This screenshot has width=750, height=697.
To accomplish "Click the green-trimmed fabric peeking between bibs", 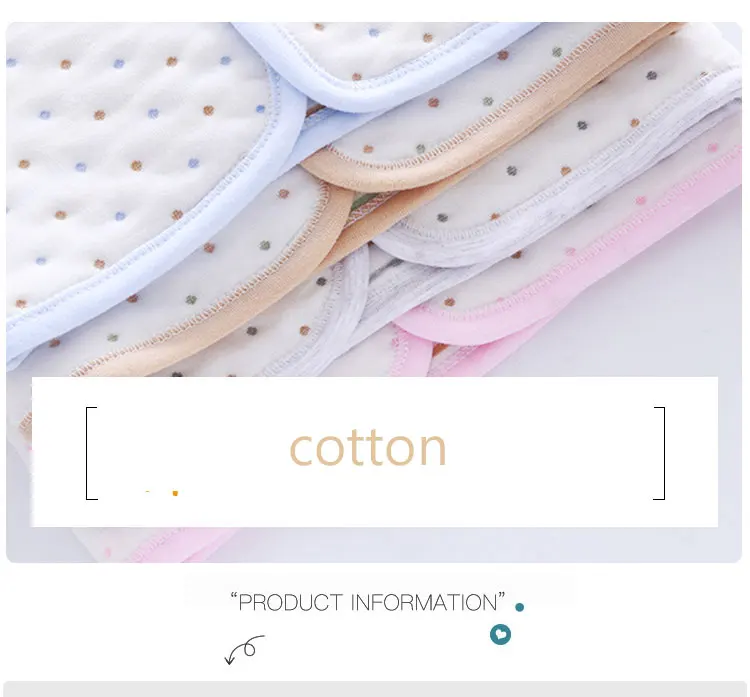I will click(x=366, y=200).
